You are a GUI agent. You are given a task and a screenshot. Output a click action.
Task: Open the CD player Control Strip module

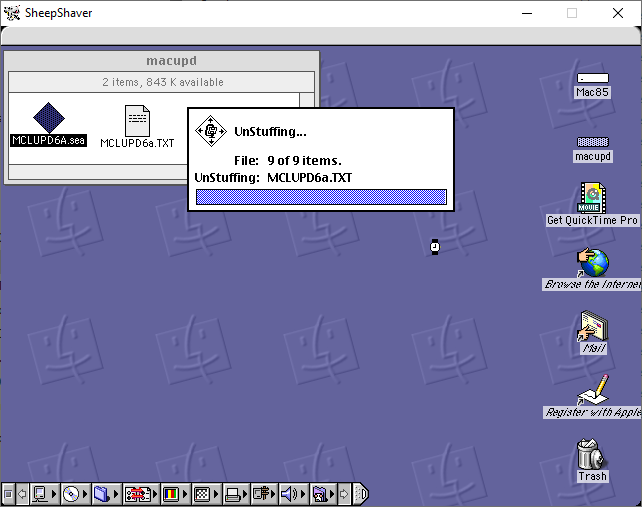[75, 494]
